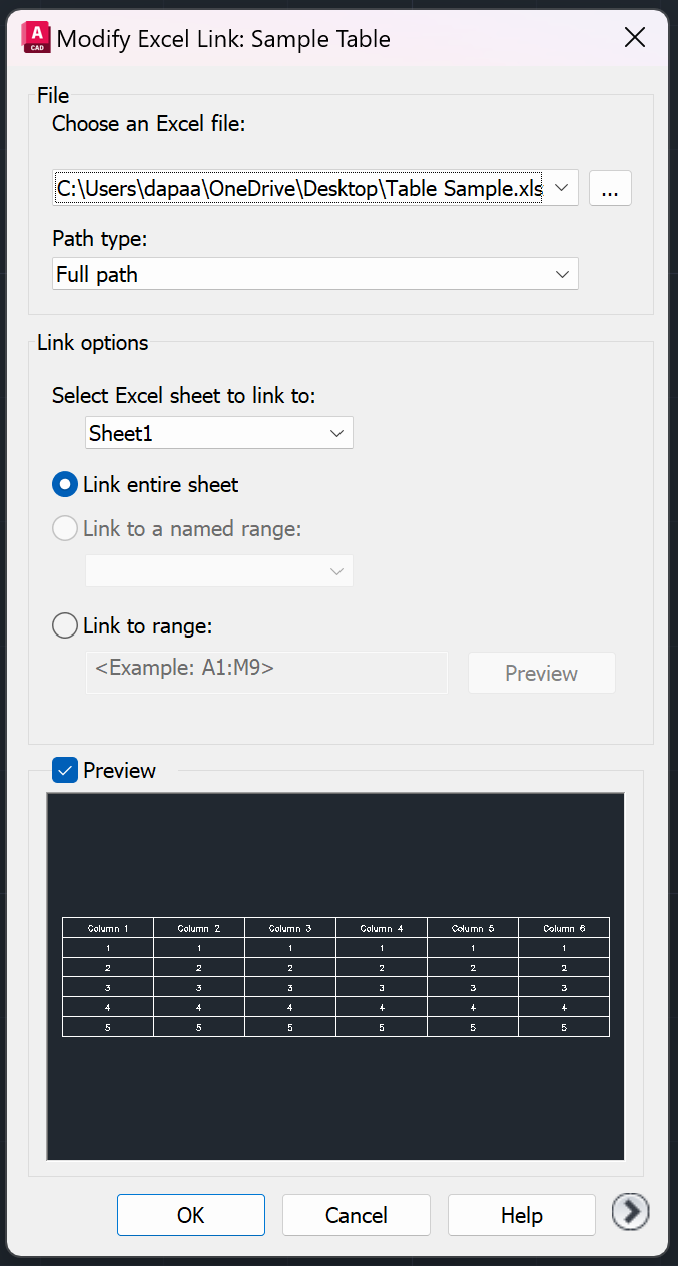Open the Excel file path dropdown arrow

pyautogui.click(x=562, y=188)
